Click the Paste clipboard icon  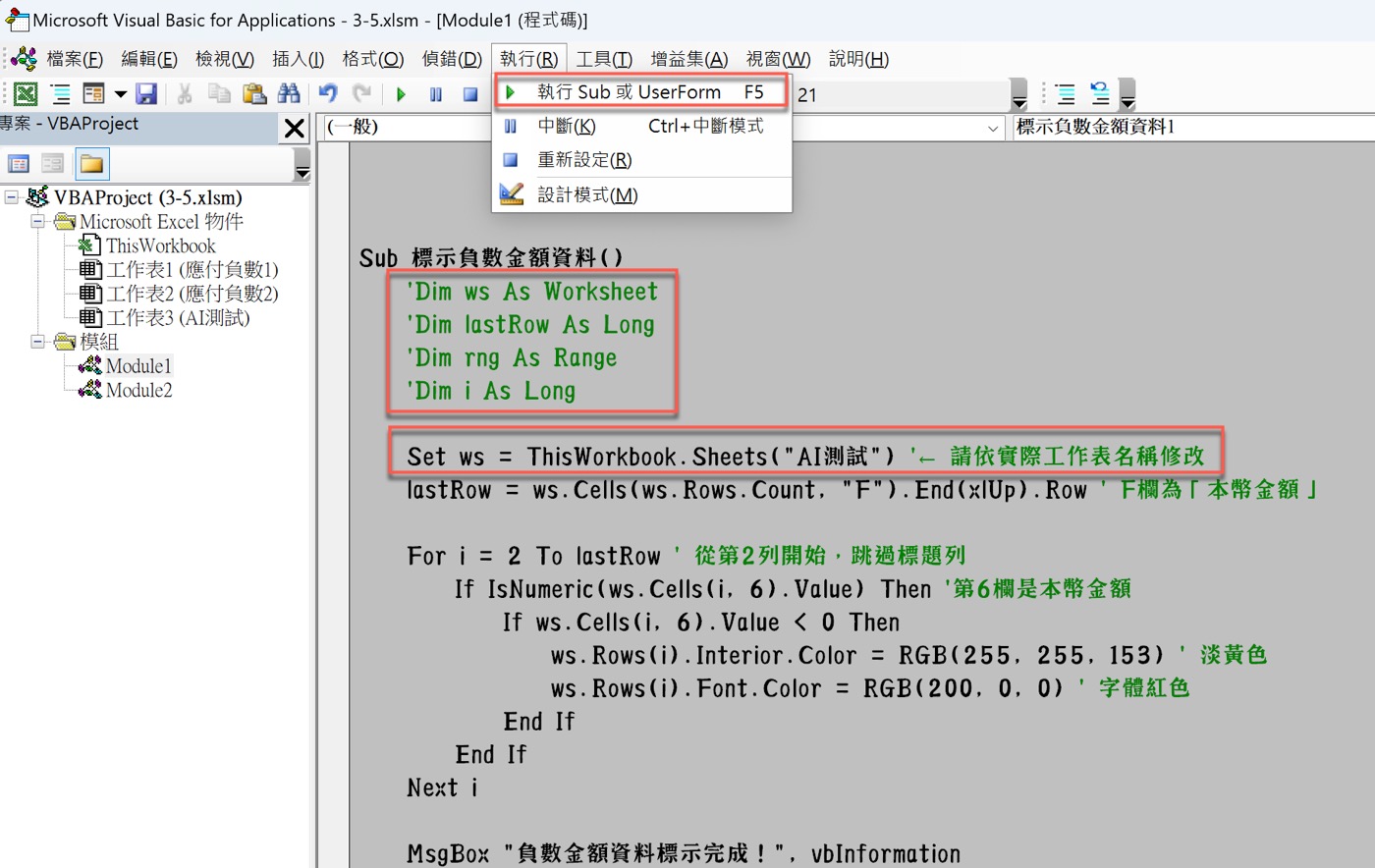click(x=254, y=94)
